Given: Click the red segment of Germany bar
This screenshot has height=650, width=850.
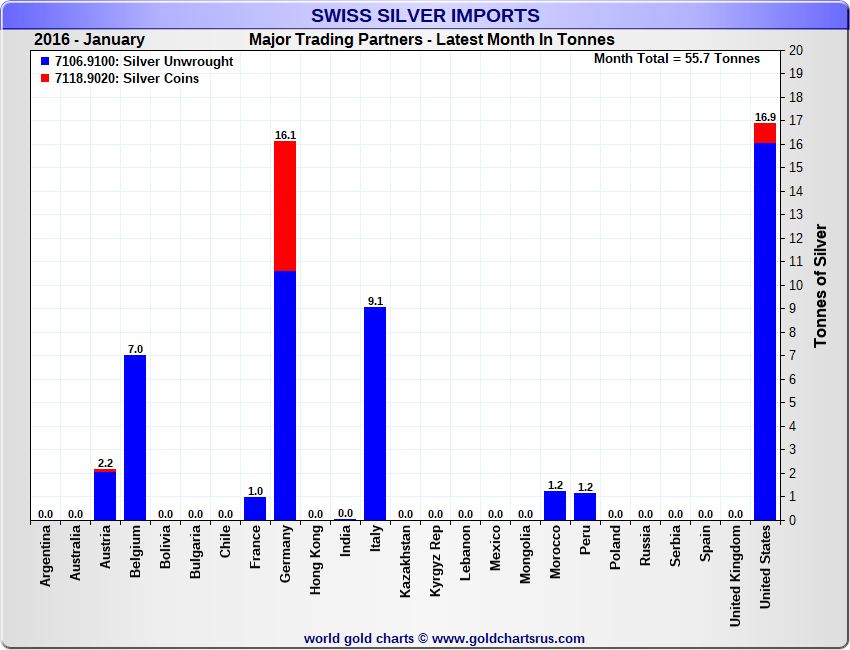Looking at the screenshot, I should click(x=285, y=205).
